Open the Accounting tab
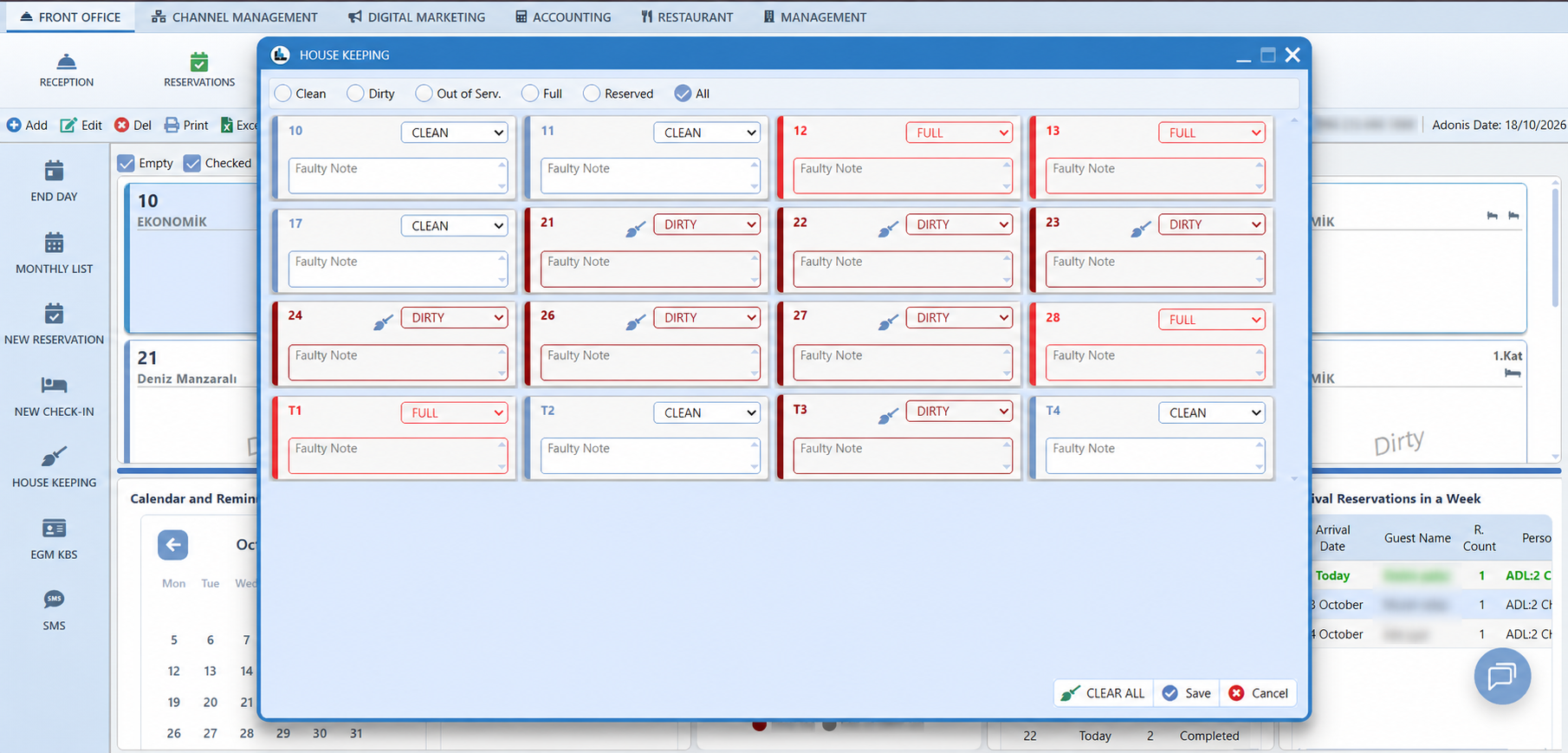Viewport: 1568px width, 753px height. 563,17
